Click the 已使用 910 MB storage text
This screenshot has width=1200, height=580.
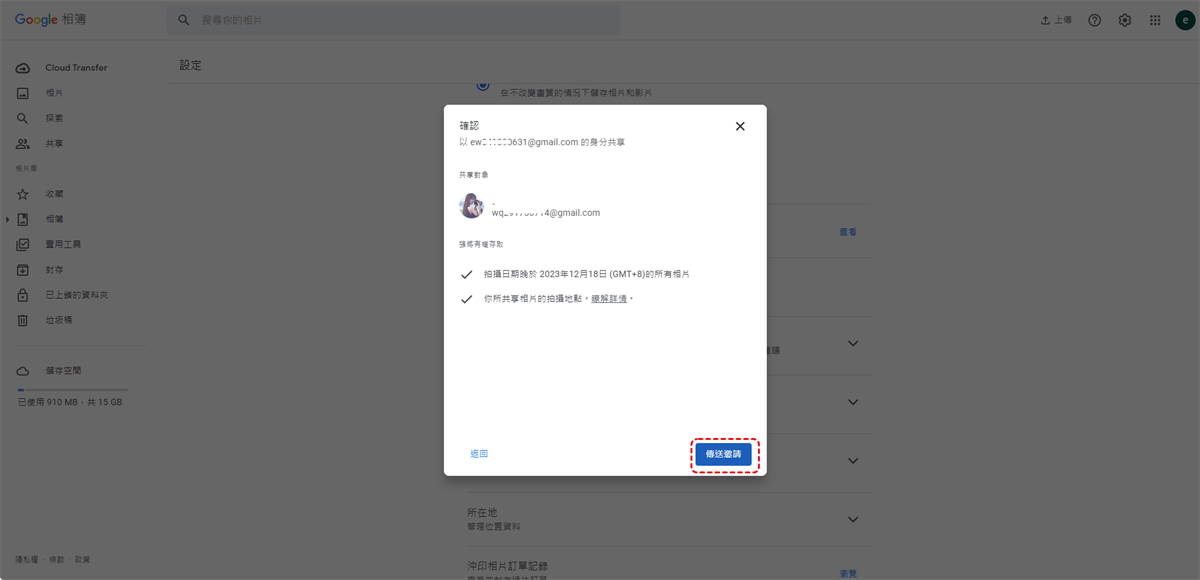click(x=70, y=402)
